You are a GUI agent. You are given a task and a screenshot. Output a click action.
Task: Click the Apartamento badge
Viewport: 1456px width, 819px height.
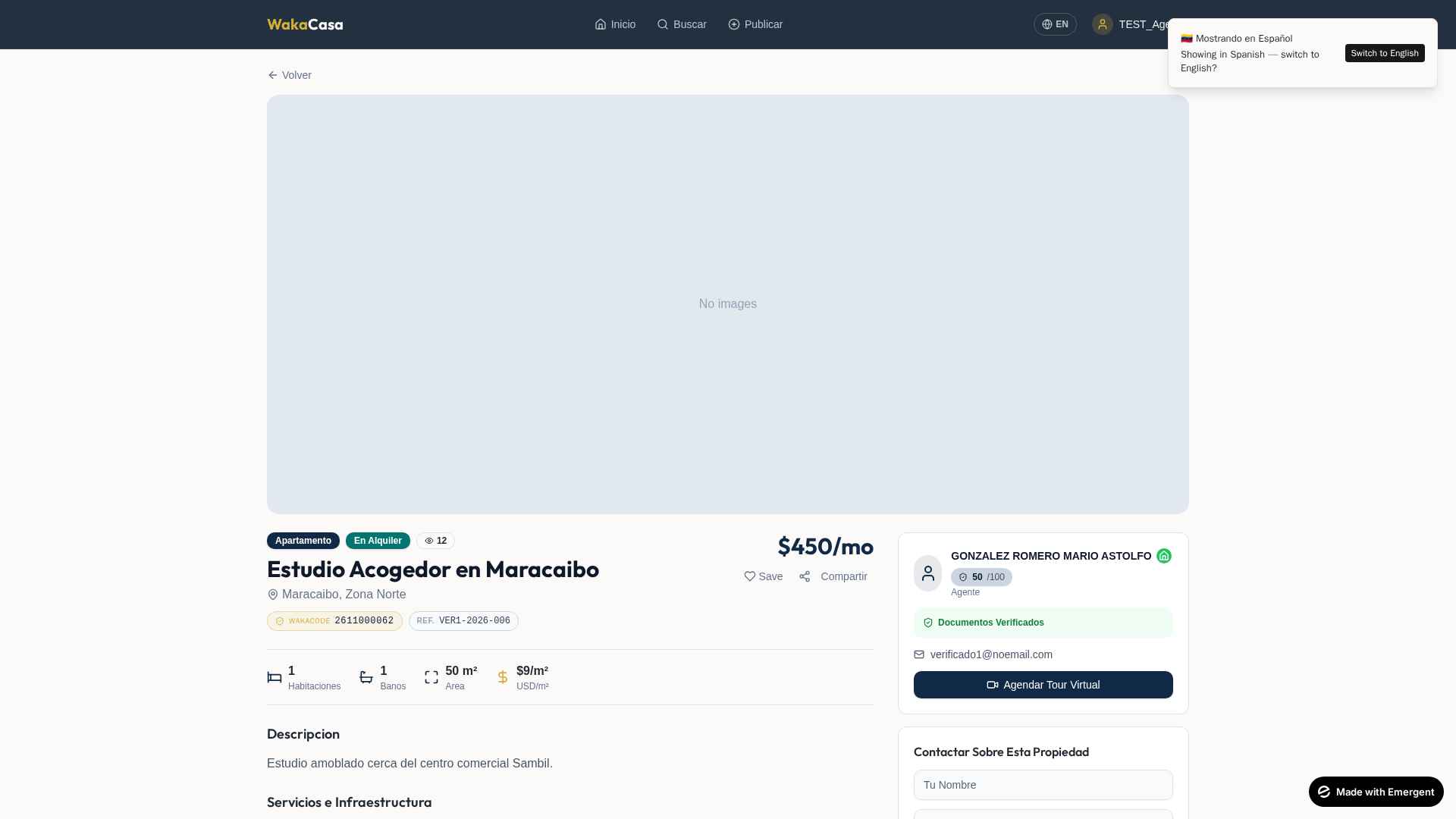coord(303,541)
